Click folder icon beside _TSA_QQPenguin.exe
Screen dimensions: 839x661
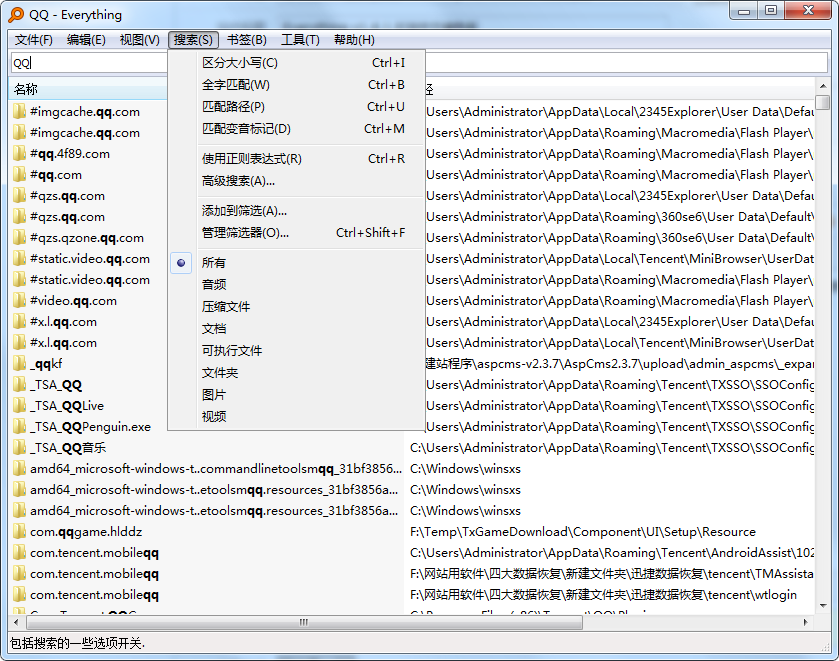19,427
